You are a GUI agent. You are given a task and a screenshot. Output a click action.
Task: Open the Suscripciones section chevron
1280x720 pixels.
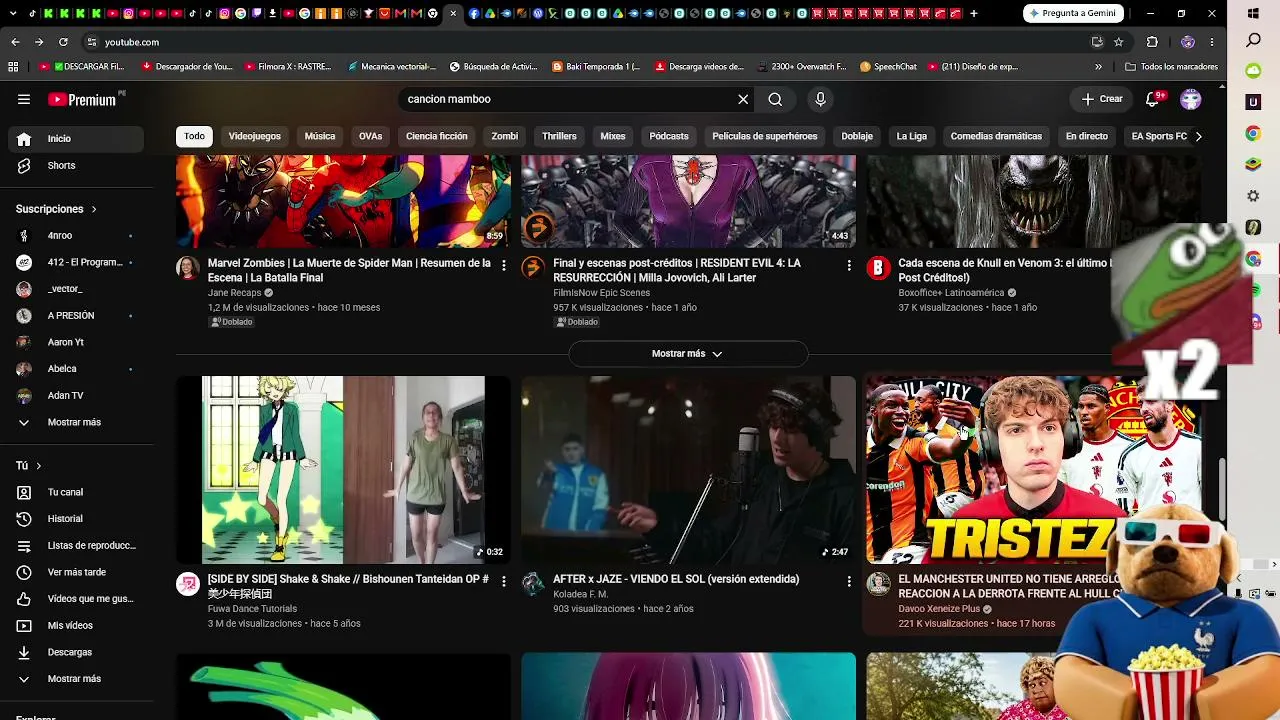point(94,209)
